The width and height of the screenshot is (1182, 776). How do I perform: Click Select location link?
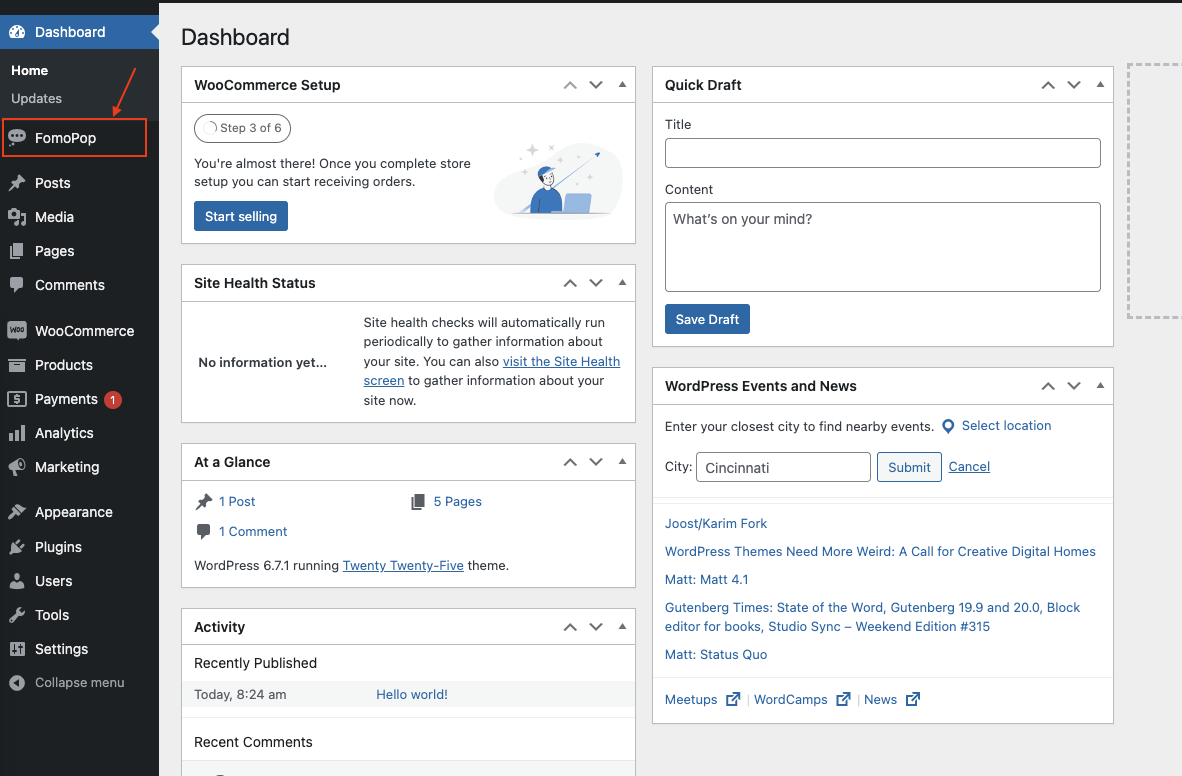[1006, 426]
